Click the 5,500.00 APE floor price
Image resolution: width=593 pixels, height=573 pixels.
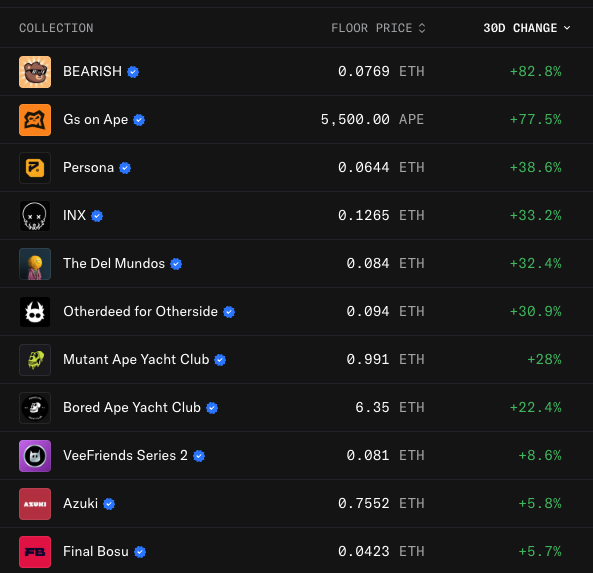[x=373, y=120]
